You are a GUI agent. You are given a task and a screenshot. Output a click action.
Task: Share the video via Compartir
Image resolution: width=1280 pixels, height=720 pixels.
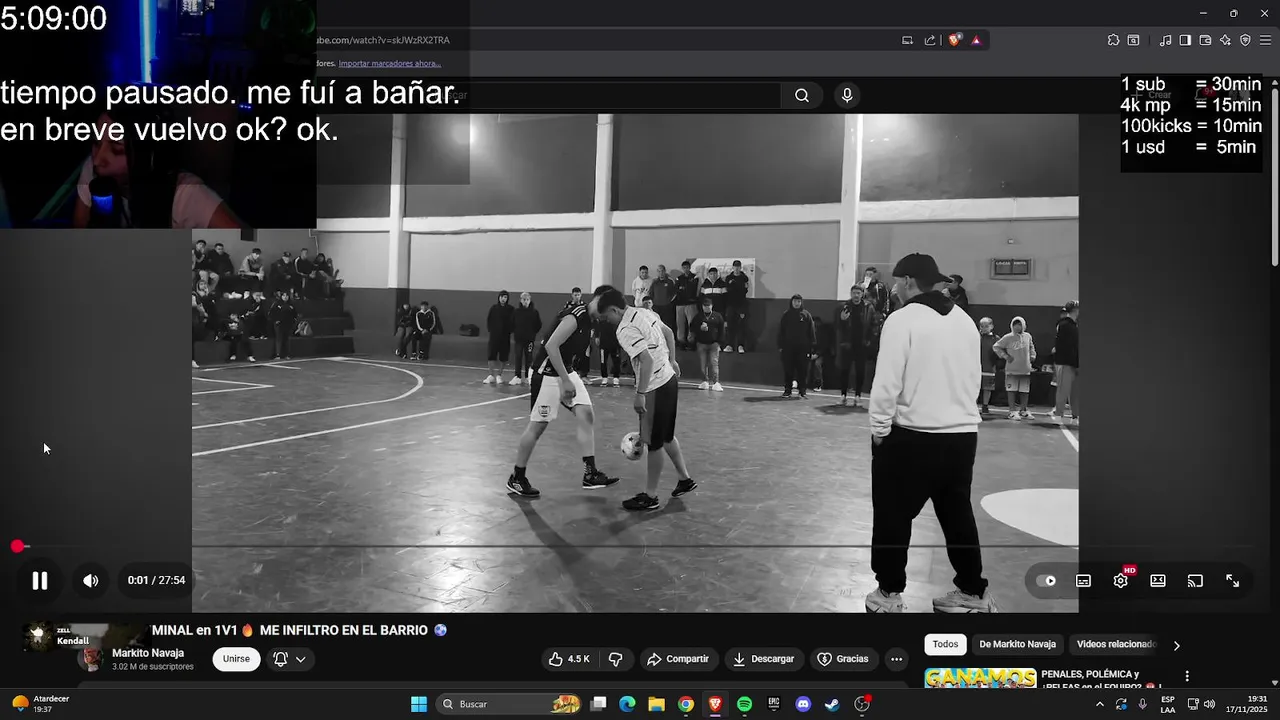[x=678, y=659]
